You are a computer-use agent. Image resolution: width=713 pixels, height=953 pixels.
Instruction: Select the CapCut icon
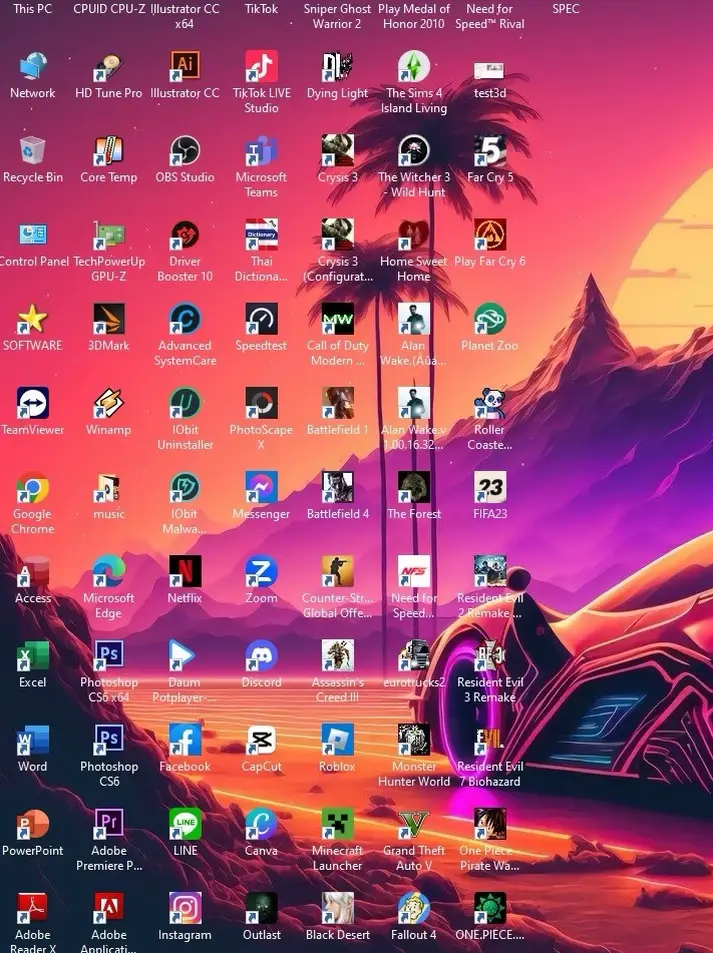point(261,740)
